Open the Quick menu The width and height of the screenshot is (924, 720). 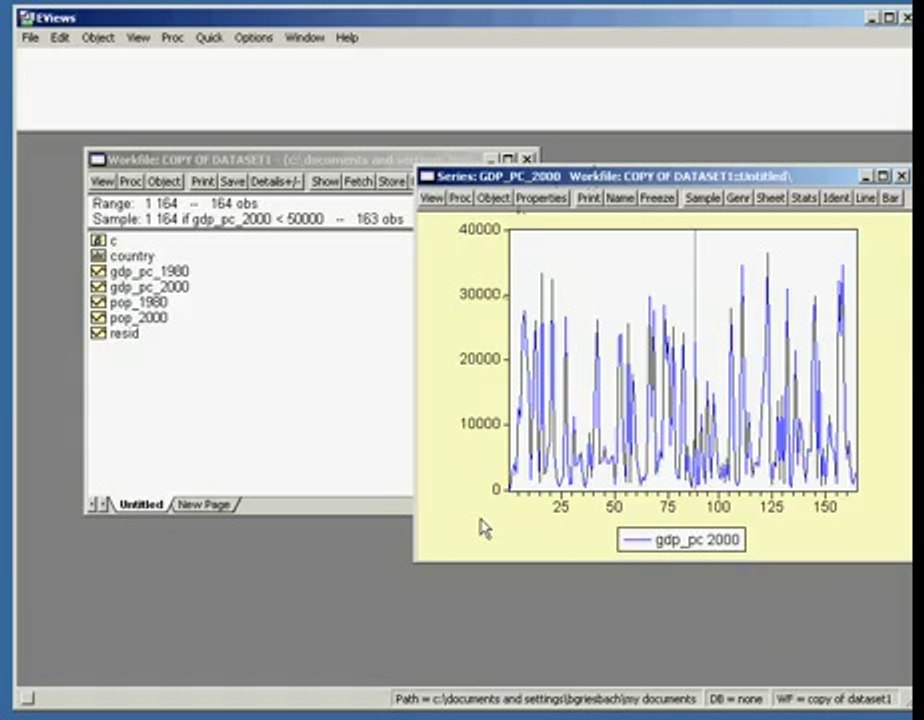coord(209,38)
